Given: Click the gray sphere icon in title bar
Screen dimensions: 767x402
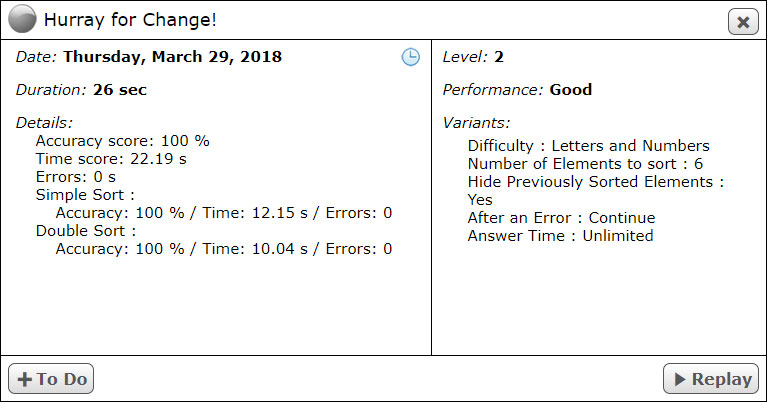Looking at the screenshot, I should pyautogui.click(x=22, y=19).
